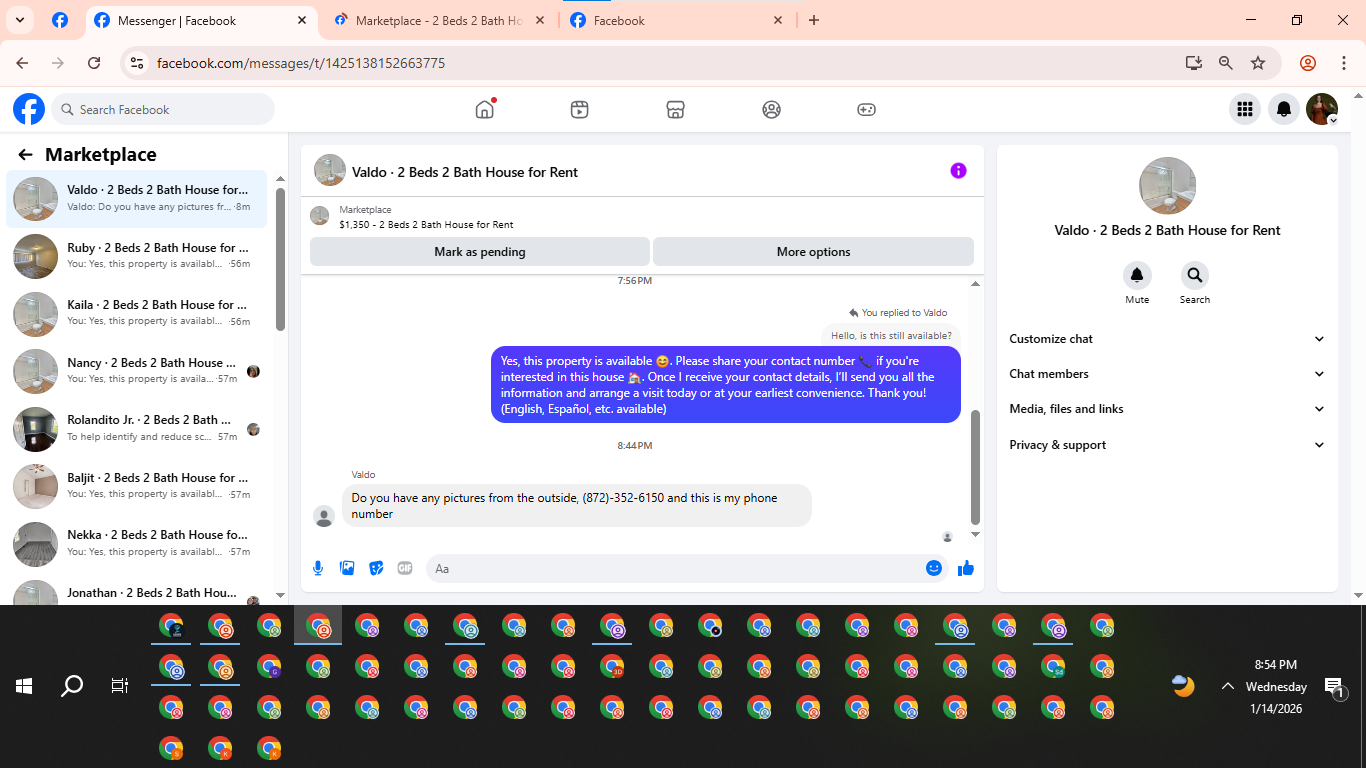
Task: Open the Rolandito Jr. conversation
Action: tap(137, 428)
